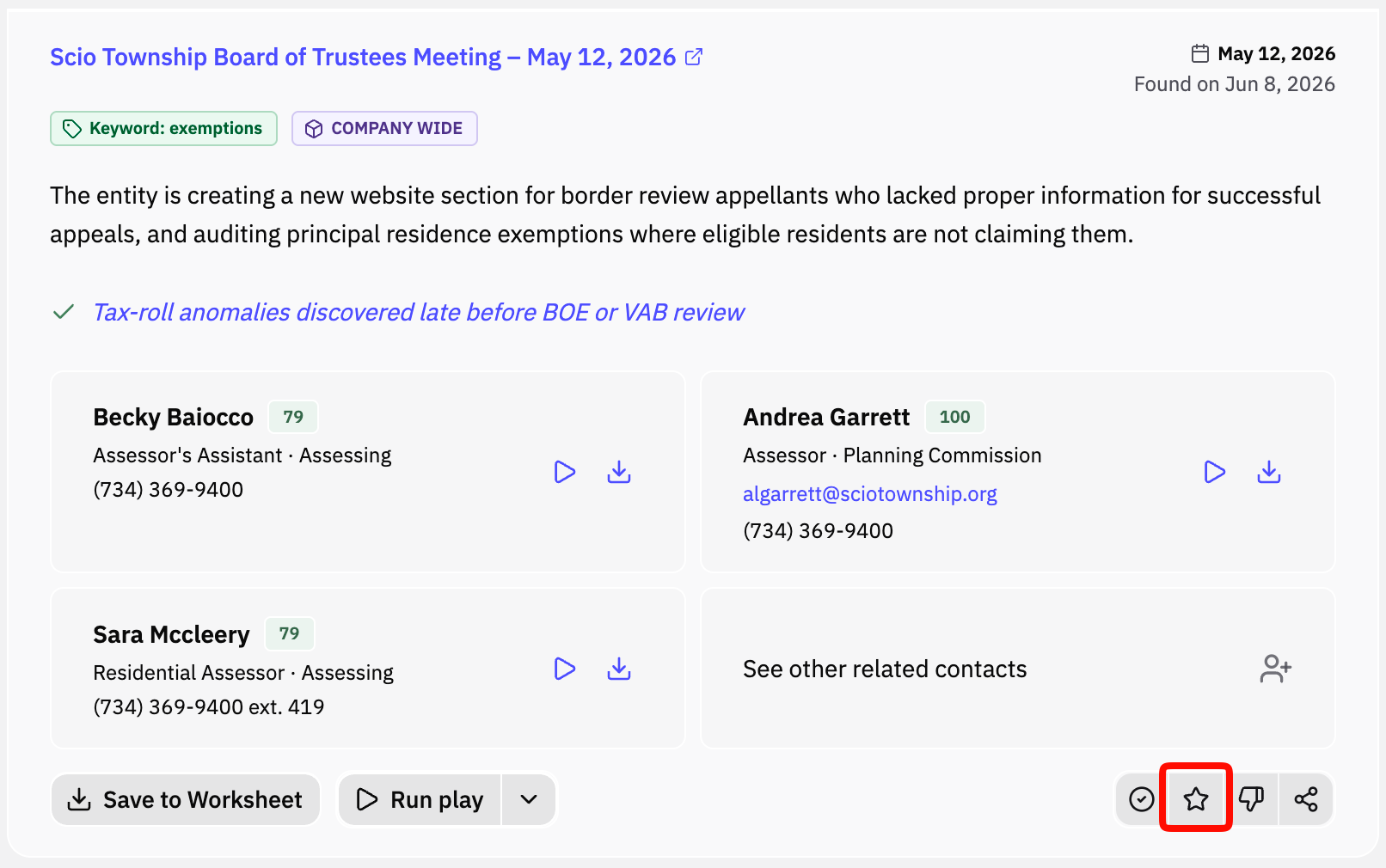Image resolution: width=1386 pixels, height=868 pixels.
Task: Run play for Becky Baiocco
Action: tap(564, 472)
